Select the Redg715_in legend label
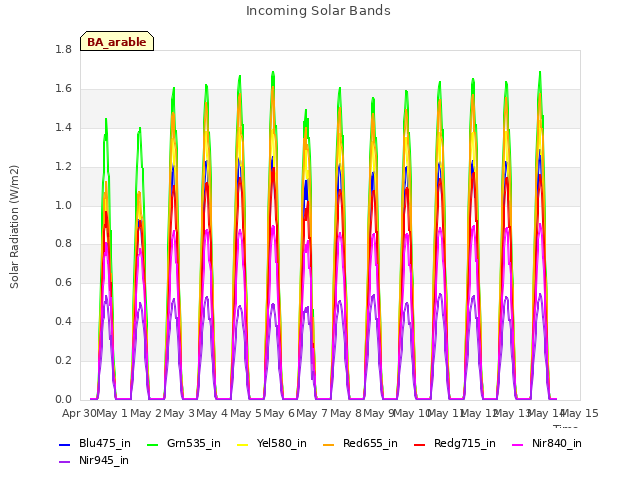640x480 pixels. coord(465,444)
